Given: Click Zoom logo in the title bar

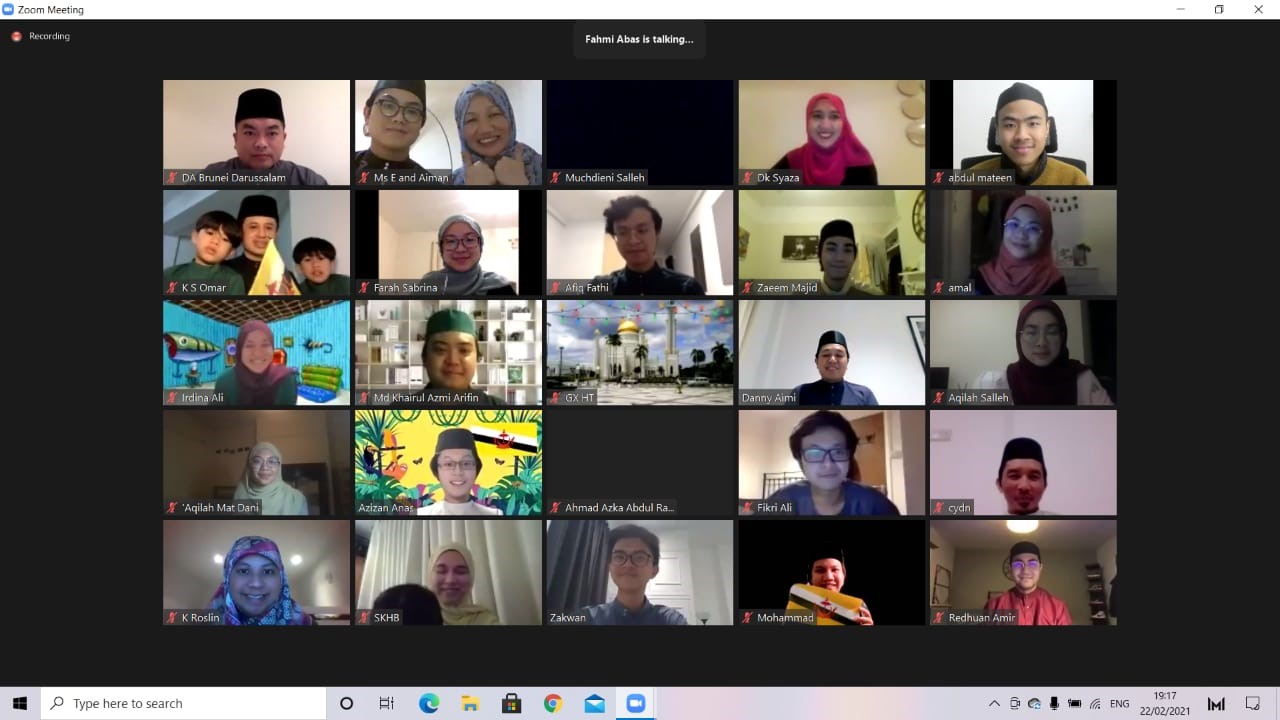Looking at the screenshot, I should pos(8,9).
